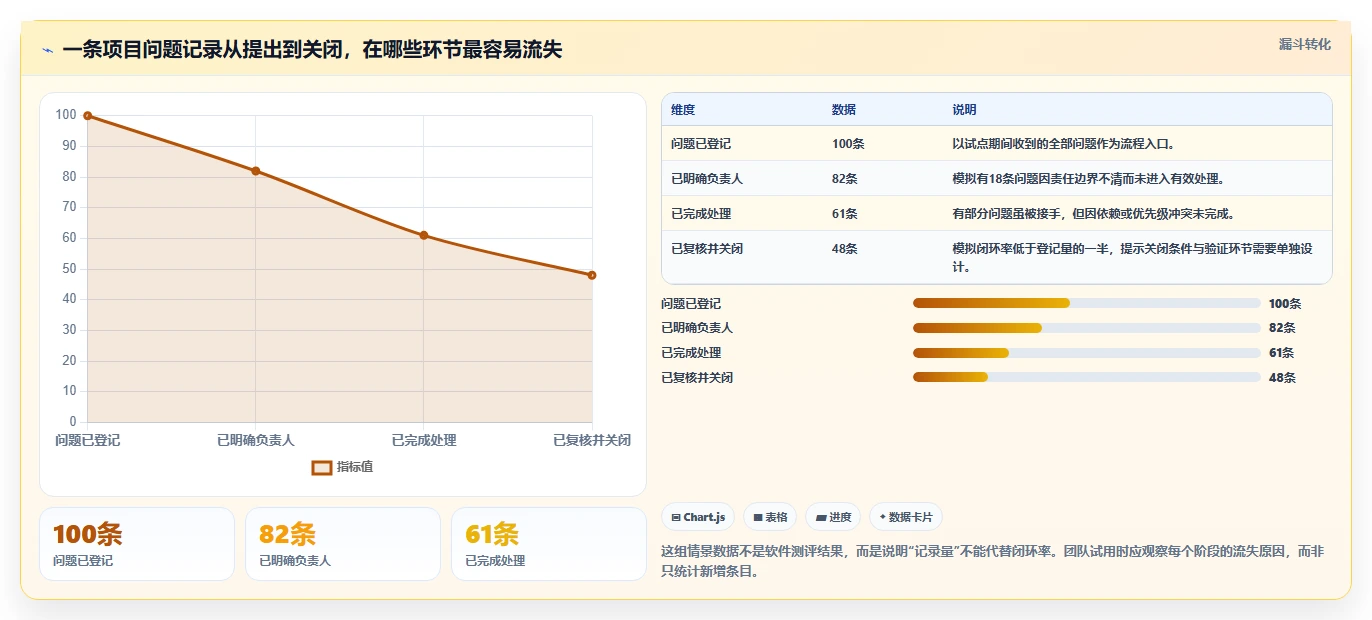This screenshot has width=1372, height=620.
Task: Click the 数据 column header
Action: point(844,110)
